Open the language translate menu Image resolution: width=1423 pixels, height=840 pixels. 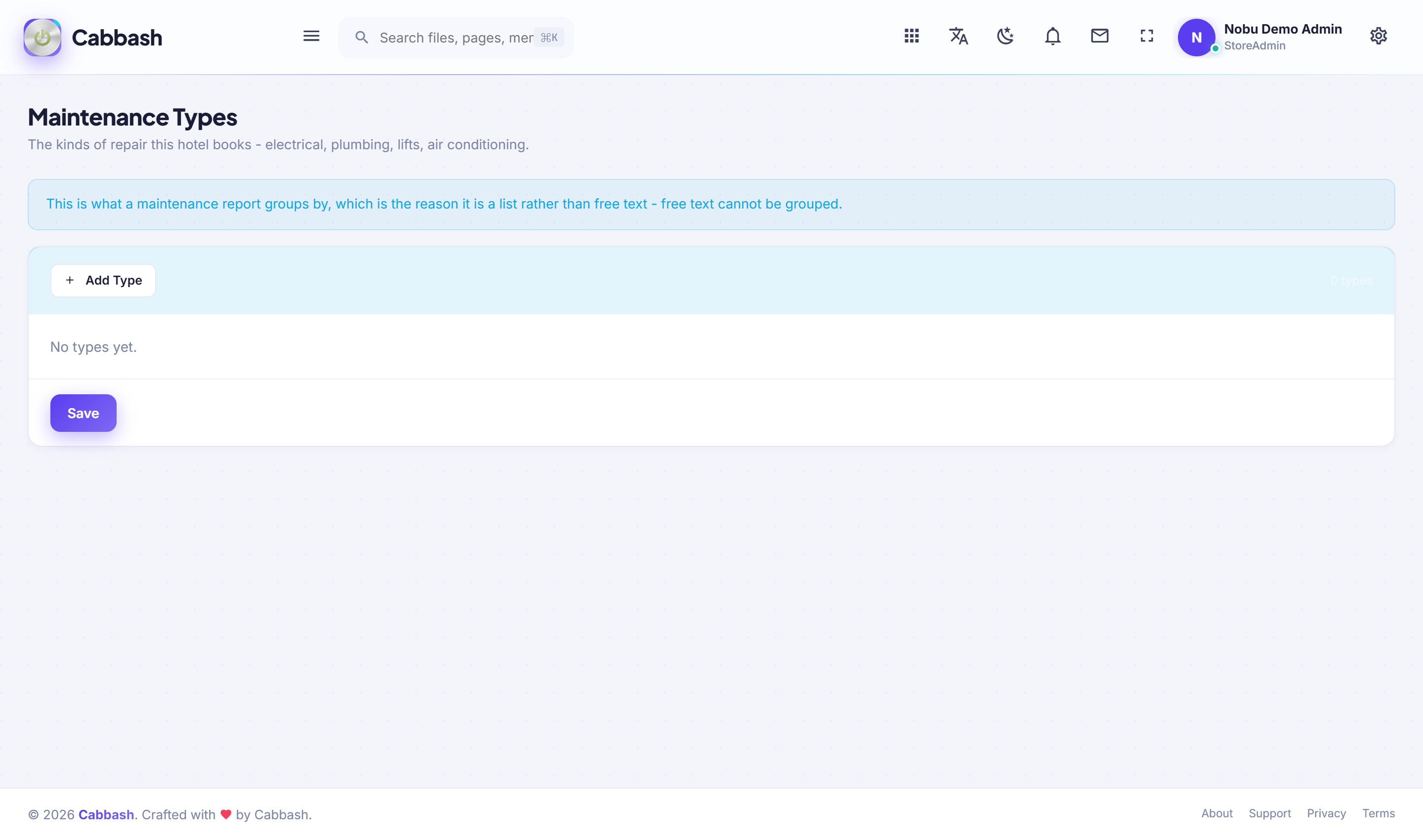click(958, 36)
